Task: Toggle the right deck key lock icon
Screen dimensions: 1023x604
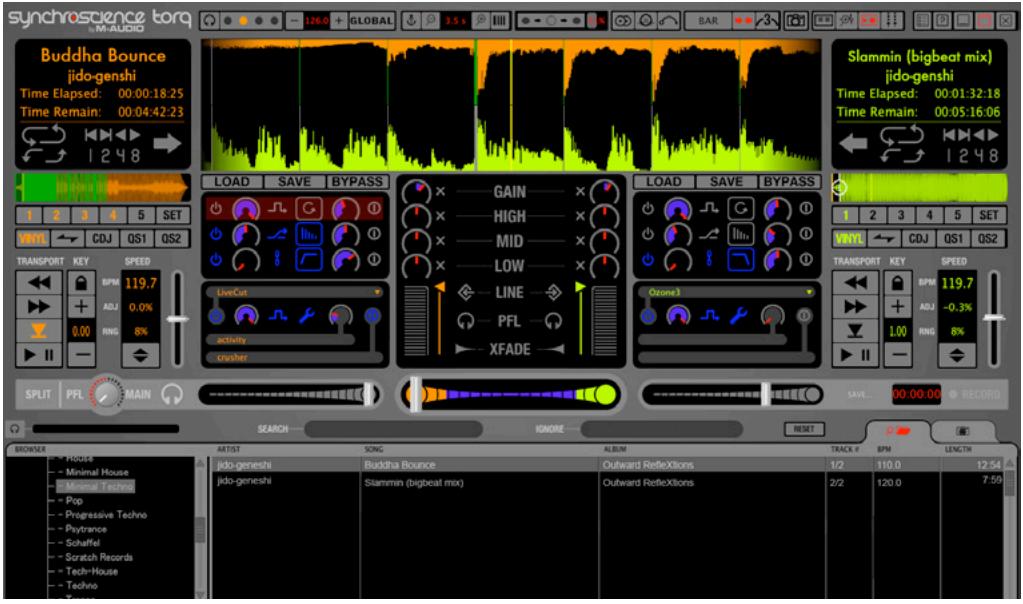Action: tap(898, 282)
